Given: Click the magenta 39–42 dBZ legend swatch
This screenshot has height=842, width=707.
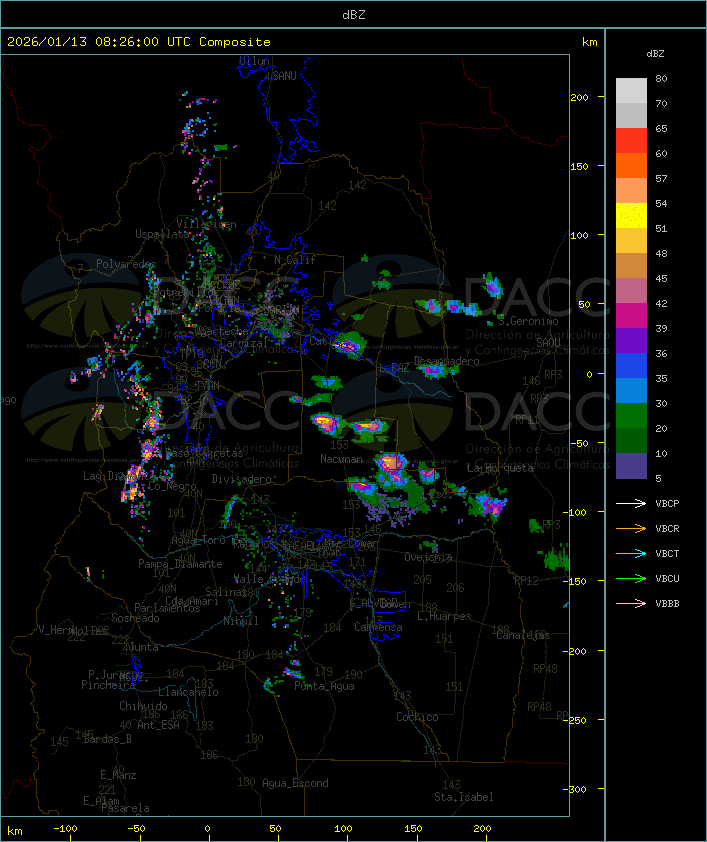Looking at the screenshot, I should click(x=631, y=316).
